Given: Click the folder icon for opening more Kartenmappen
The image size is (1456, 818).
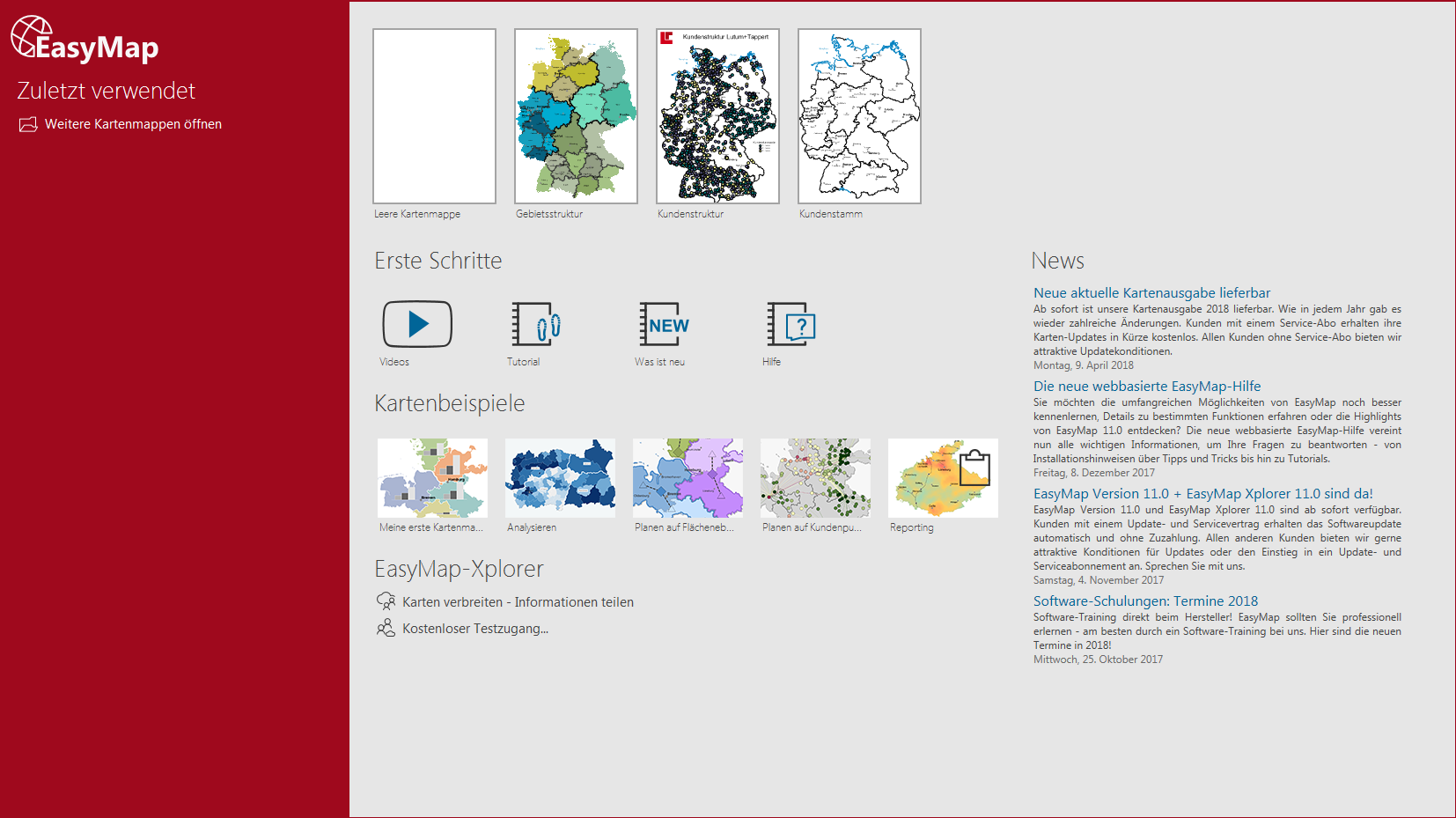Looking at the screenshot, I should point(28,124).
